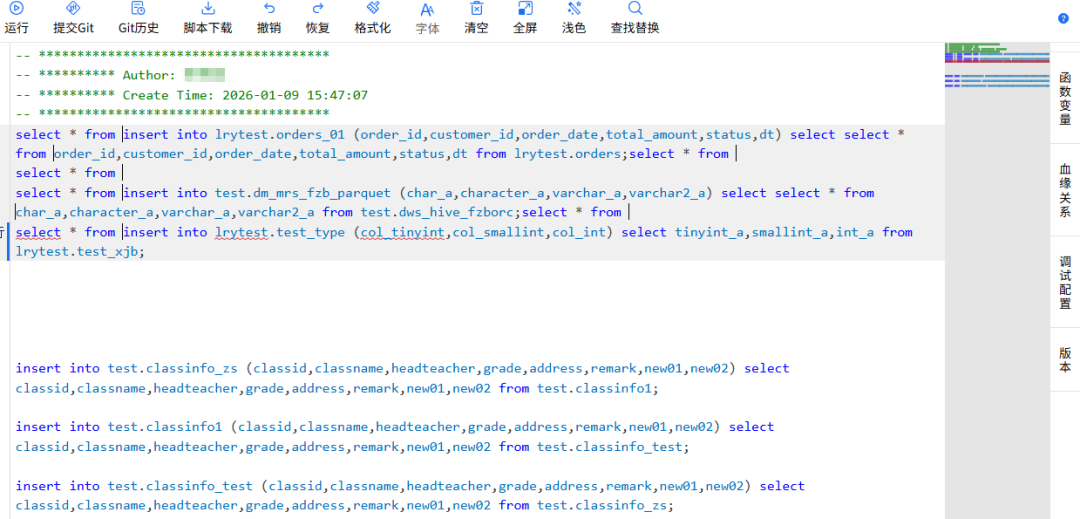Click text test.classinfo_zs; on last line
The height and width of the screenshot is (519, 1080).
[x=605, y=506]
